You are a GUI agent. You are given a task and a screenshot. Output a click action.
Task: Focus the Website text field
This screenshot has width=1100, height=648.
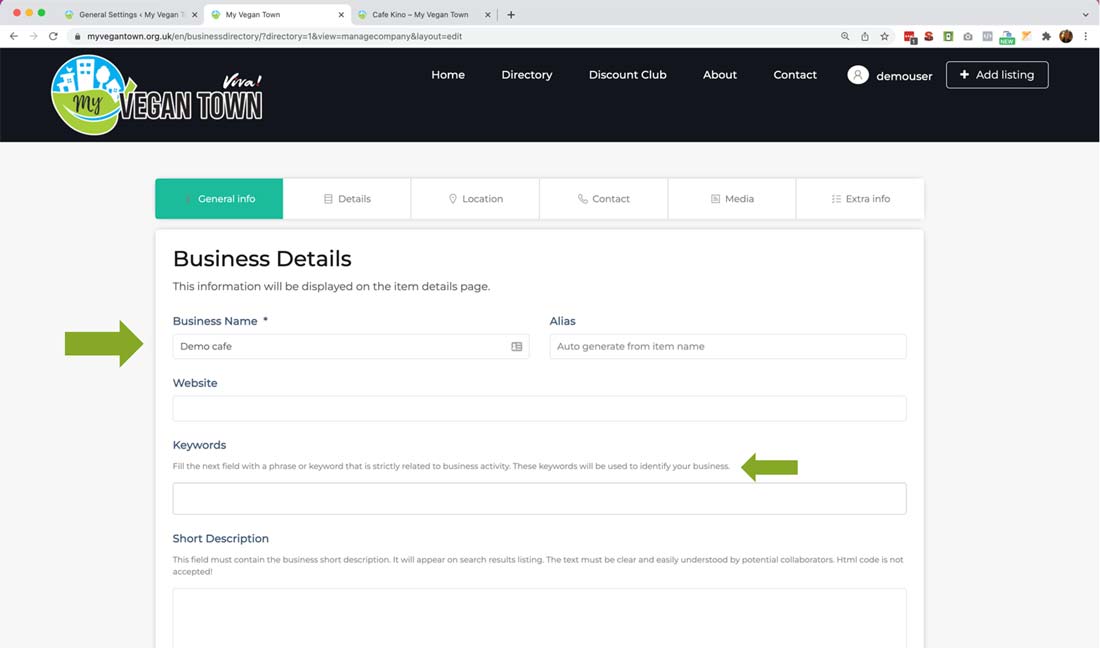coord(539,408)
